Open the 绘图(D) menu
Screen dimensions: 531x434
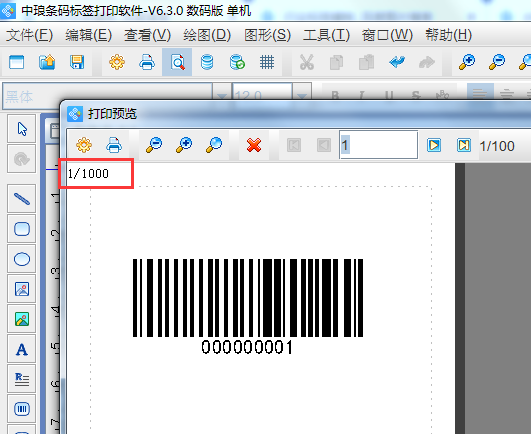point(207,35)
